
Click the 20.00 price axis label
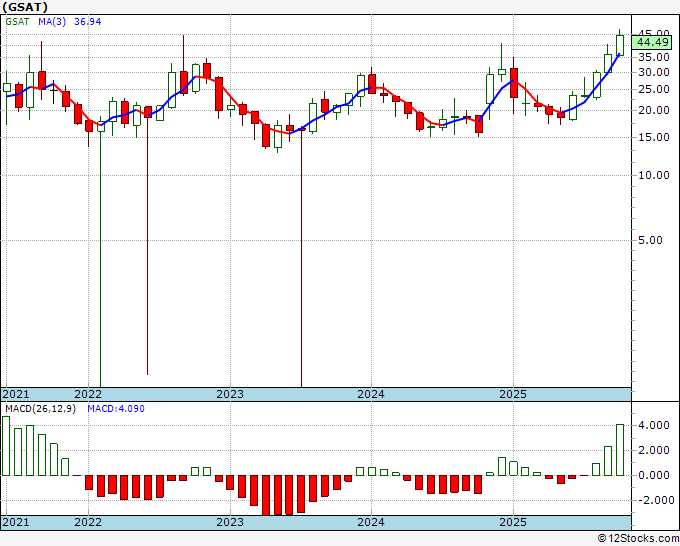(654, 110)
